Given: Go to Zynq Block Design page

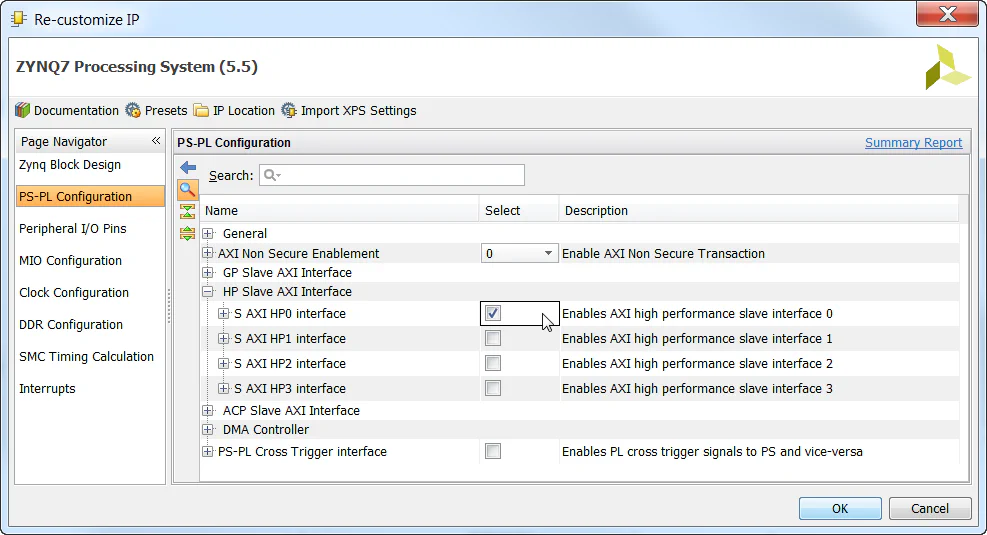Looking at the screenshot, I should pyautogui.click(x=70, y=165).
